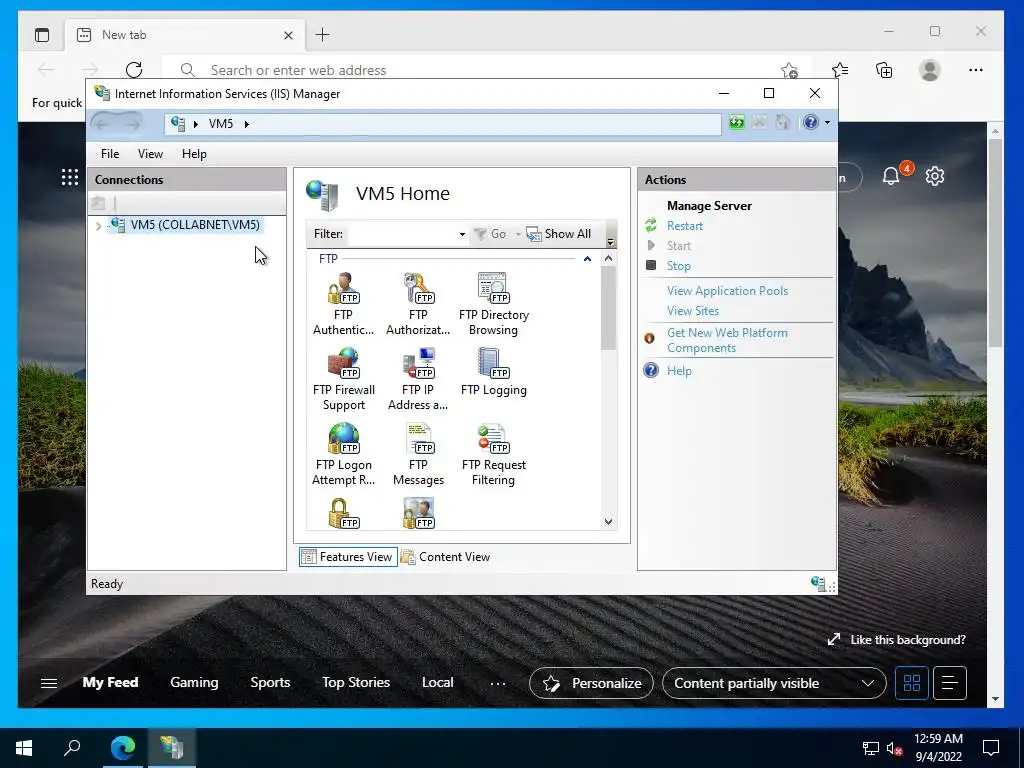Screen dimensions: 1024x768
Task: Click View Sites link
Action: pyautogui.click(x=693, y=311)
